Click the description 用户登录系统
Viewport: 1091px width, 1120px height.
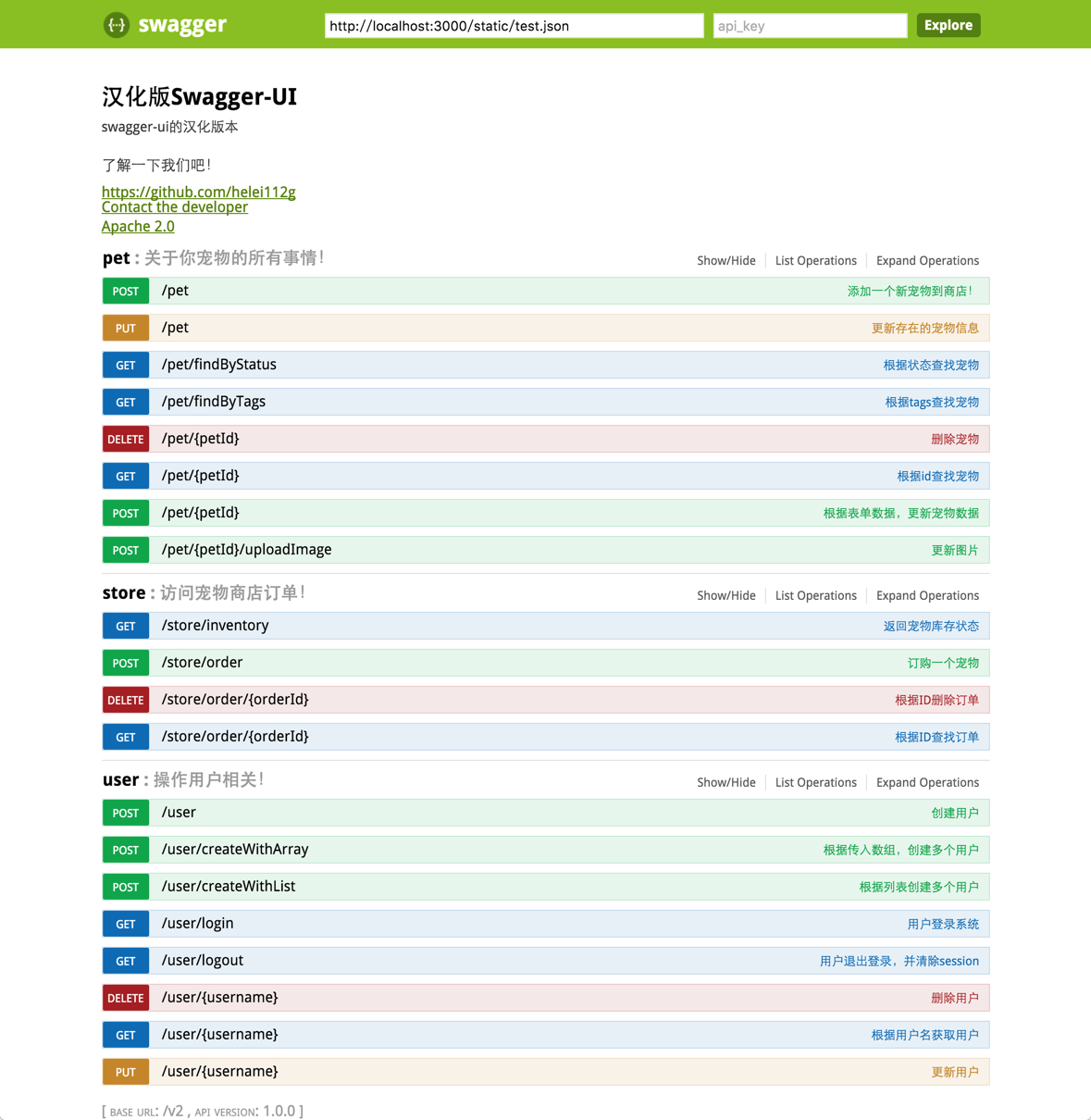[x=943, y=924]
